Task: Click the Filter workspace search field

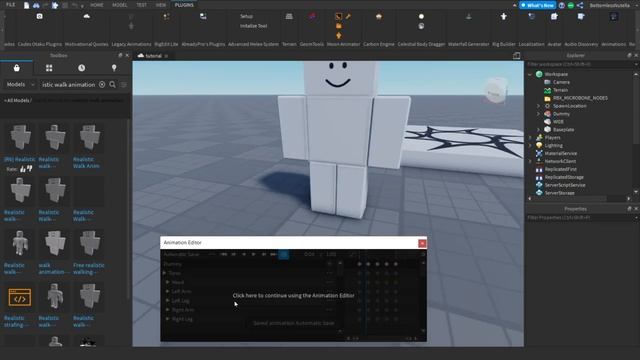Action: (580, 64)
